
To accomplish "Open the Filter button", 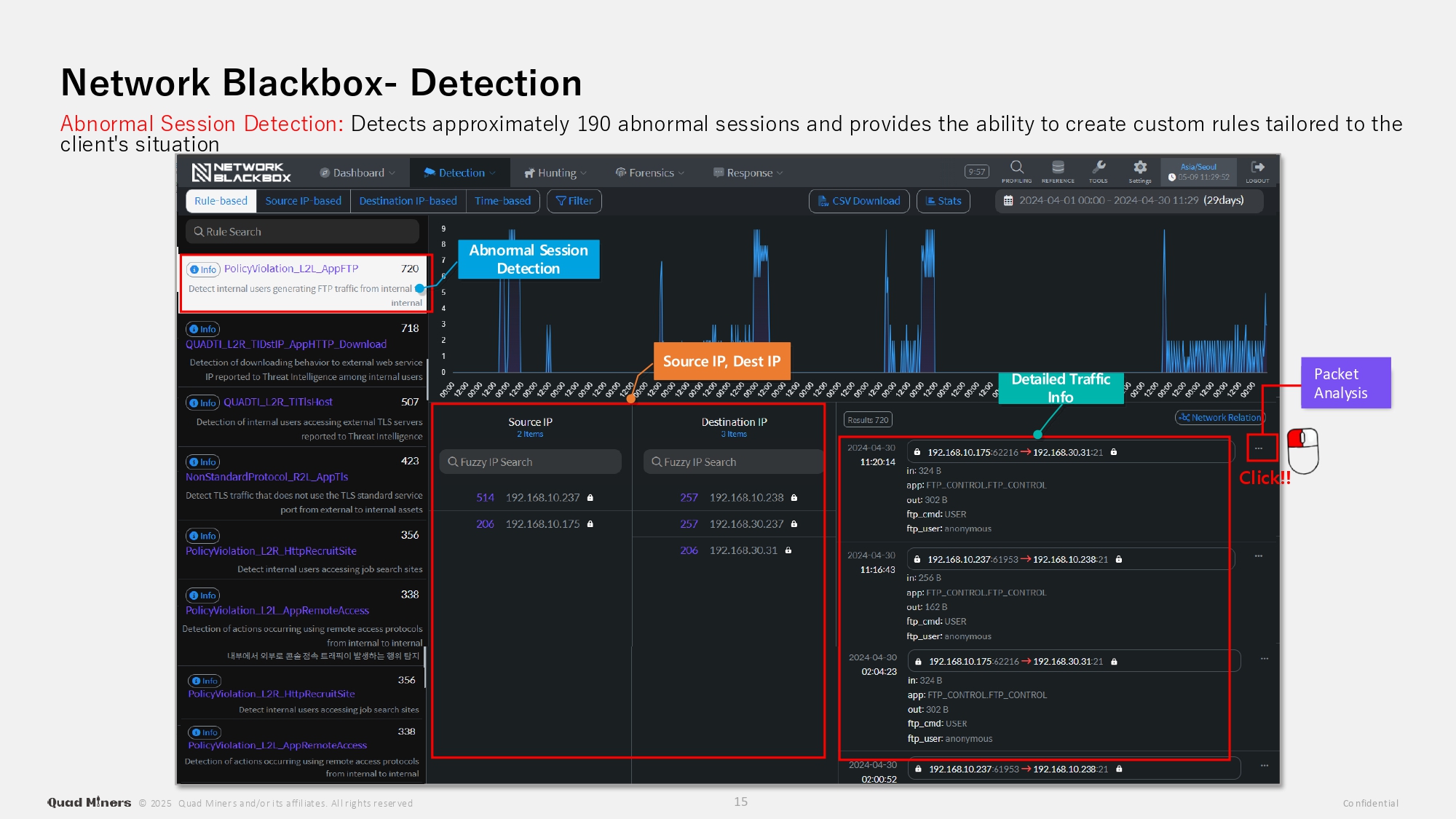I will (574, 201).
